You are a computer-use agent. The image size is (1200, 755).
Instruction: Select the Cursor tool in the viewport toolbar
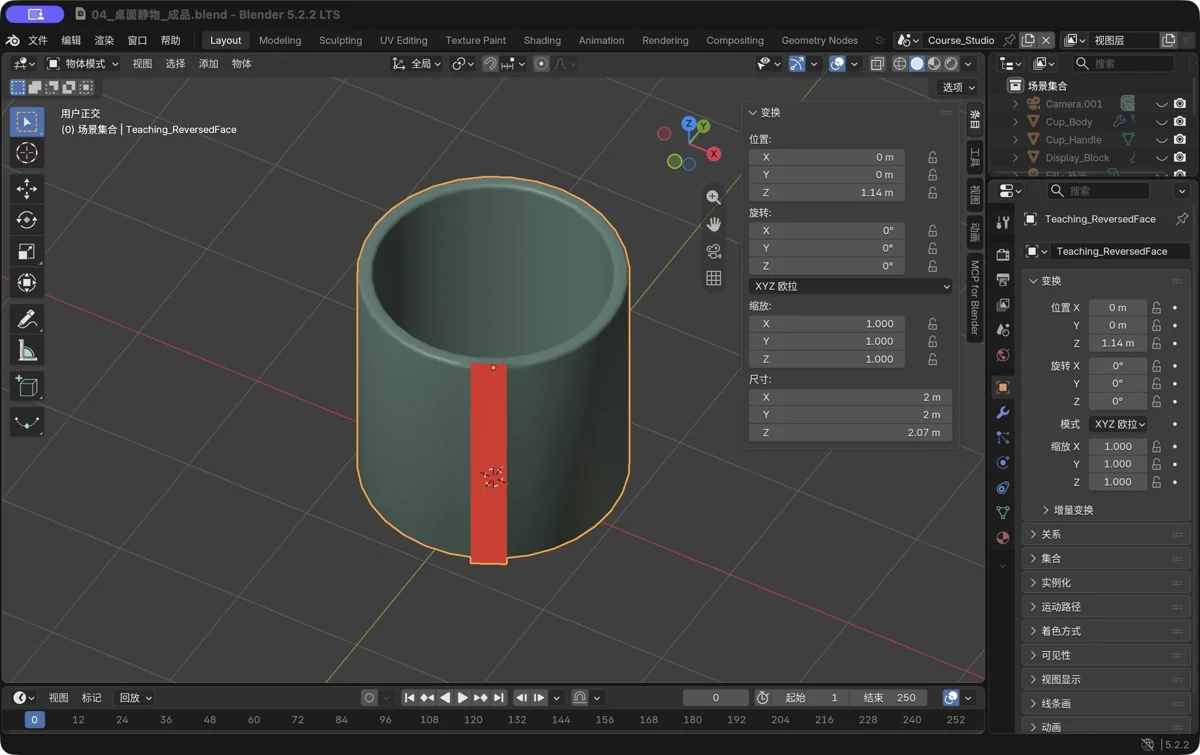[x=27, y=153]
